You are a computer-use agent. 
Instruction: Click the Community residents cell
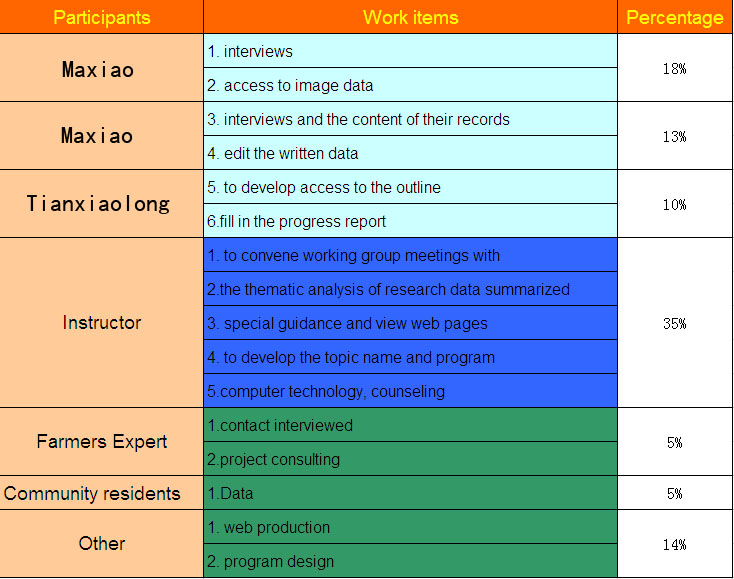coord(102,493)
